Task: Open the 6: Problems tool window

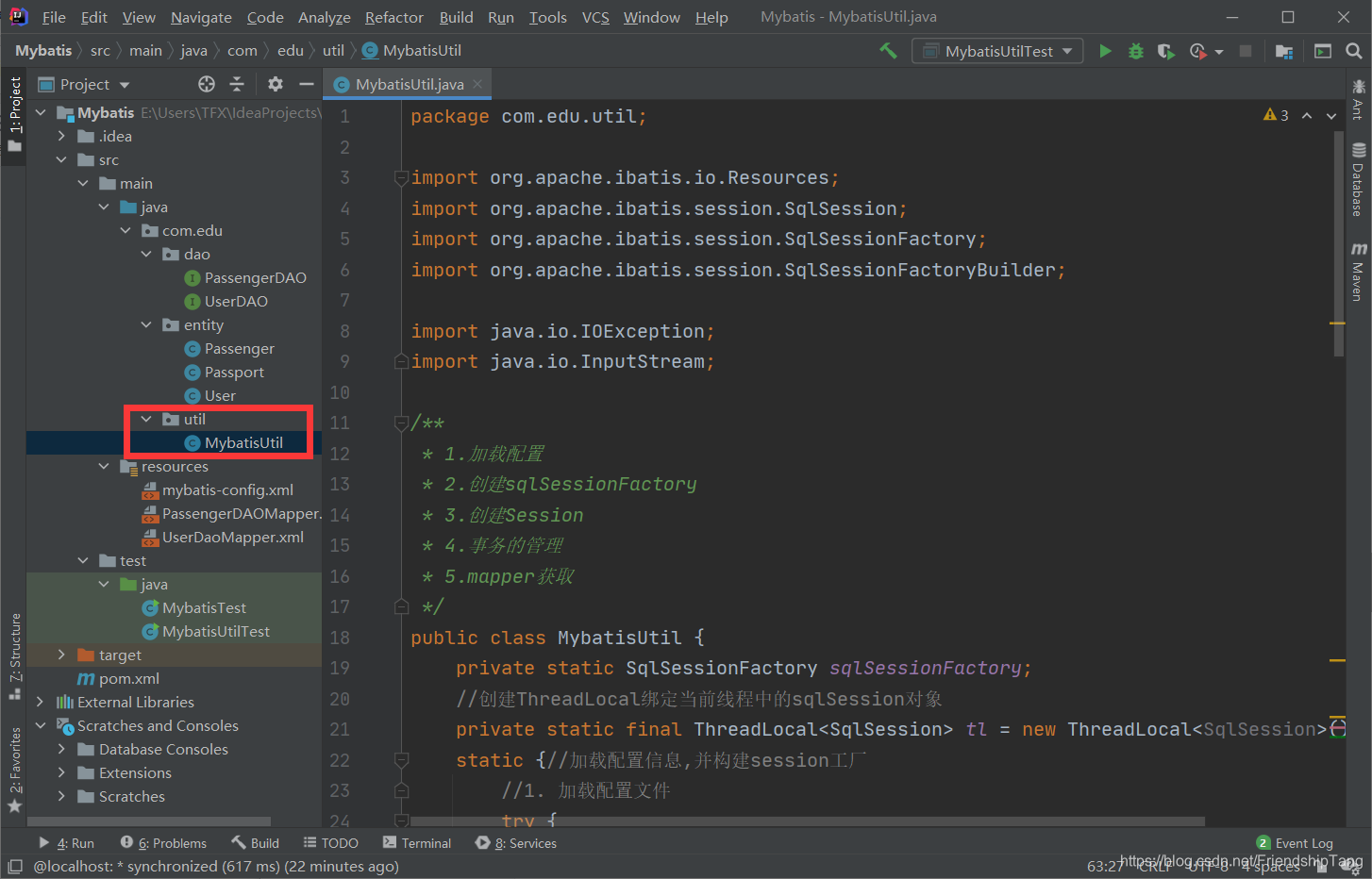Action: click(x=163, y=843)
